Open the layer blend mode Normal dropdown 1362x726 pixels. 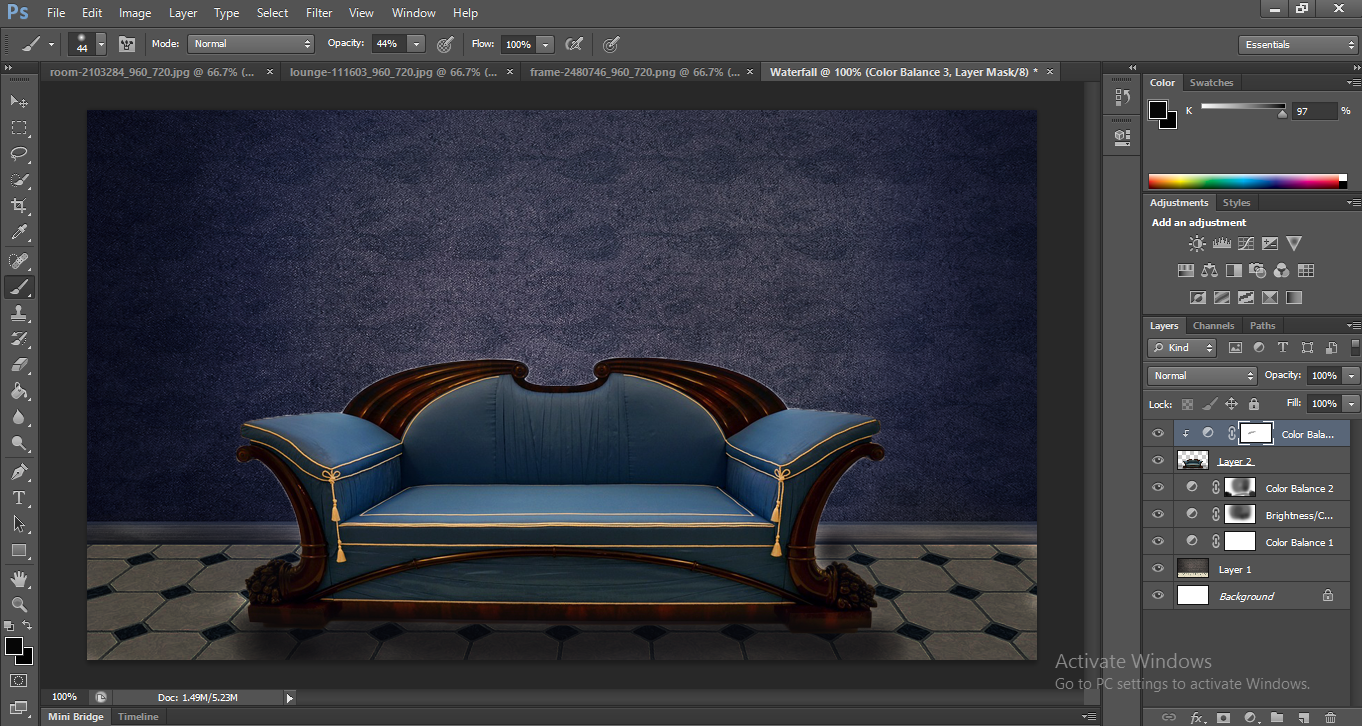[1202, 376]
